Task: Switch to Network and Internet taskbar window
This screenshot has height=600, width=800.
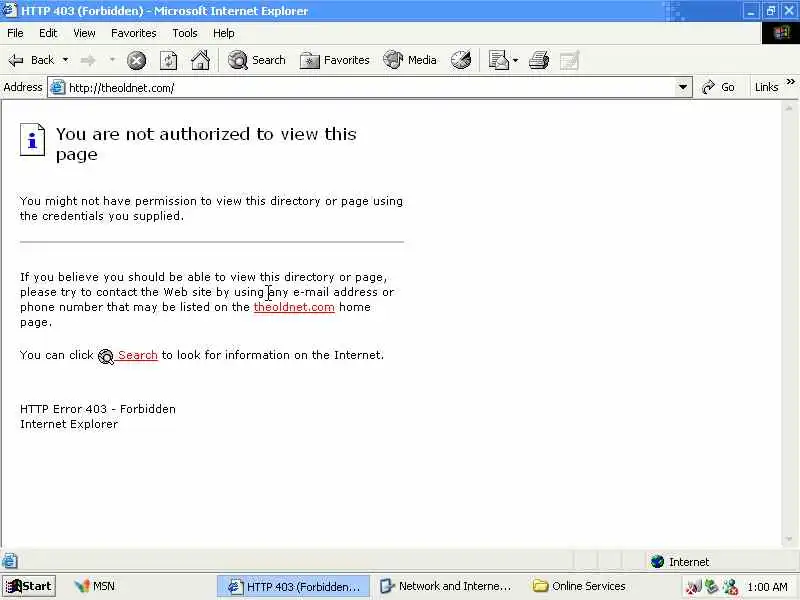Action: [446, 586]
